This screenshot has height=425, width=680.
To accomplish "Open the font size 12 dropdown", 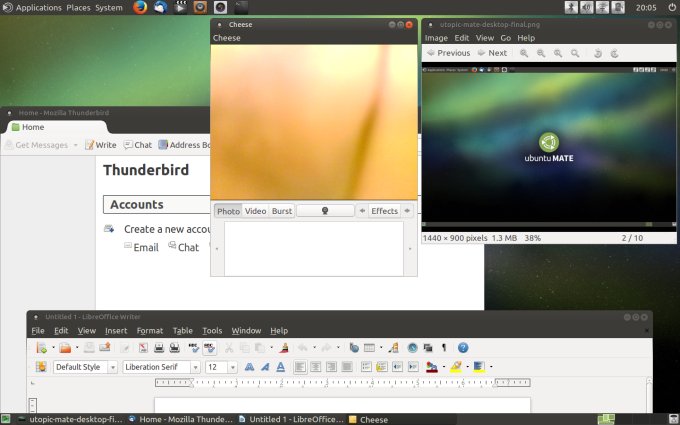I will click(233, 367).
